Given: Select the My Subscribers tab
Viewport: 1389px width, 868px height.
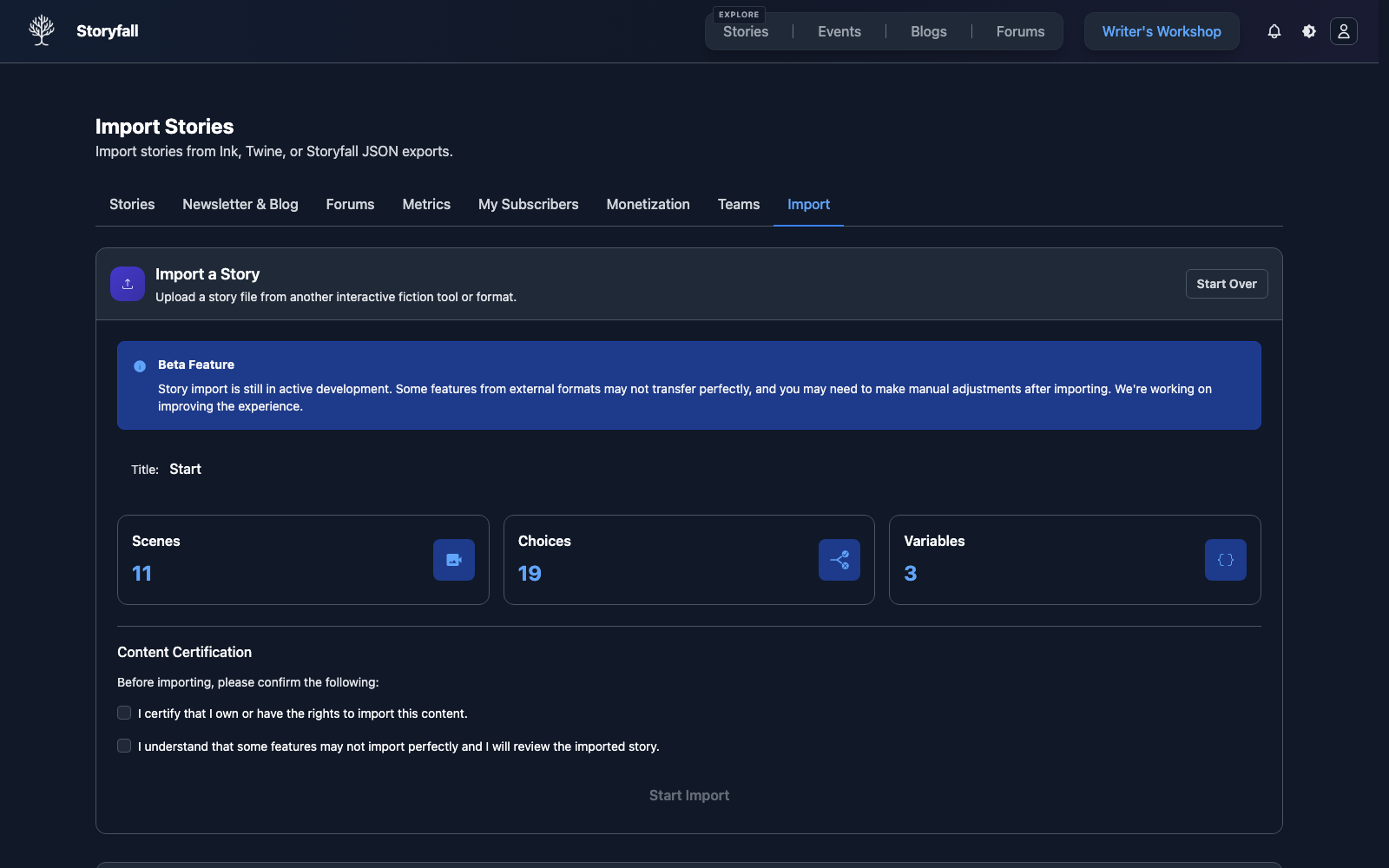Looking at the screenshot, I should 528,204.
